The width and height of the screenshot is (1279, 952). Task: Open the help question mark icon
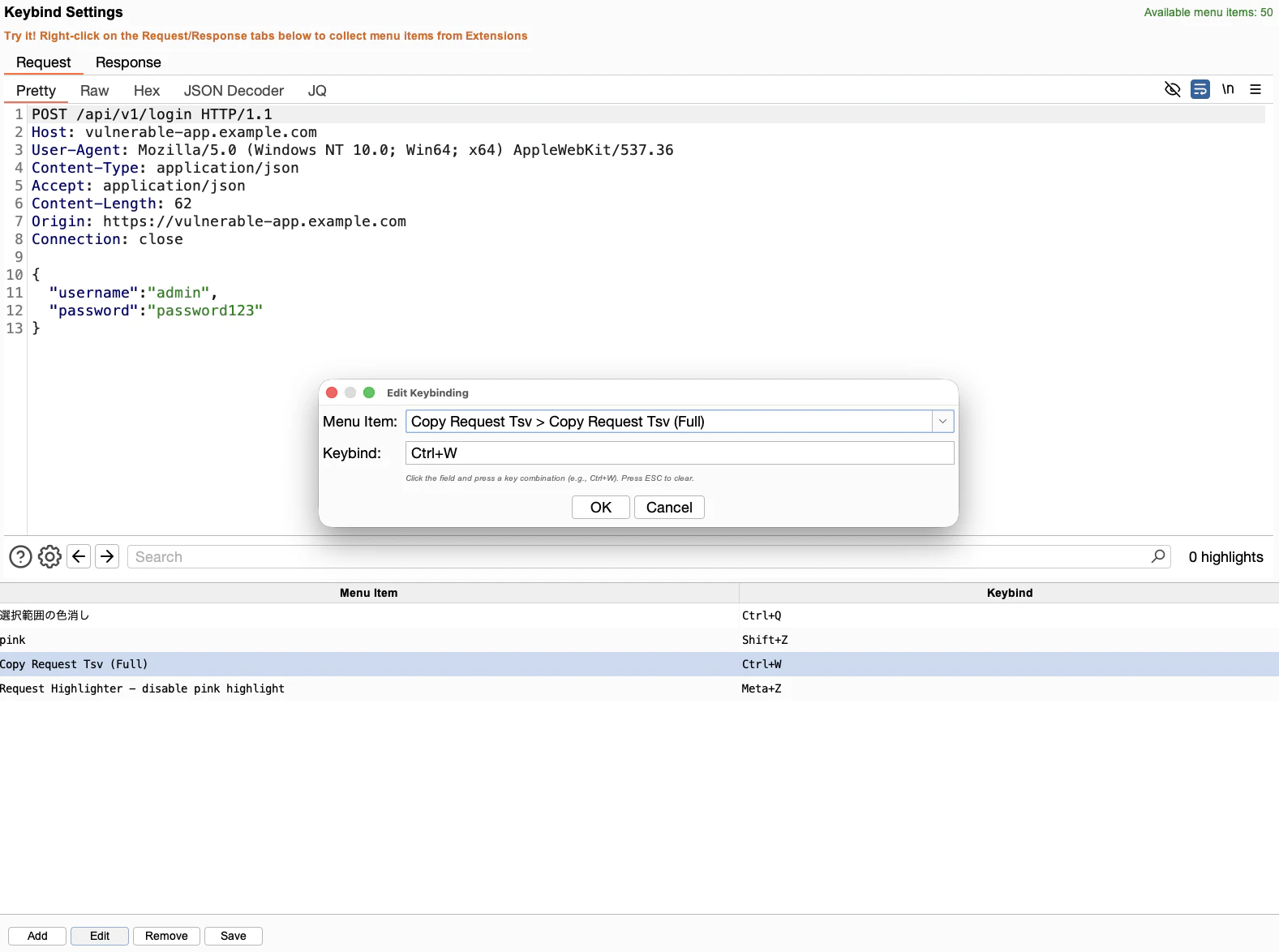coord(20,556)
